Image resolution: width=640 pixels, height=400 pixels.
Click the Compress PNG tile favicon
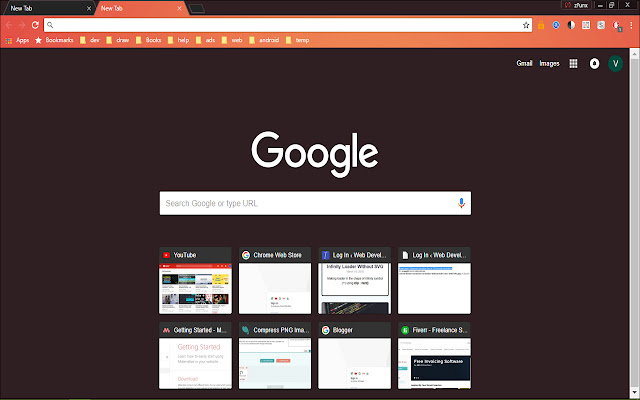pyautogui.click(x=245, y=330)
